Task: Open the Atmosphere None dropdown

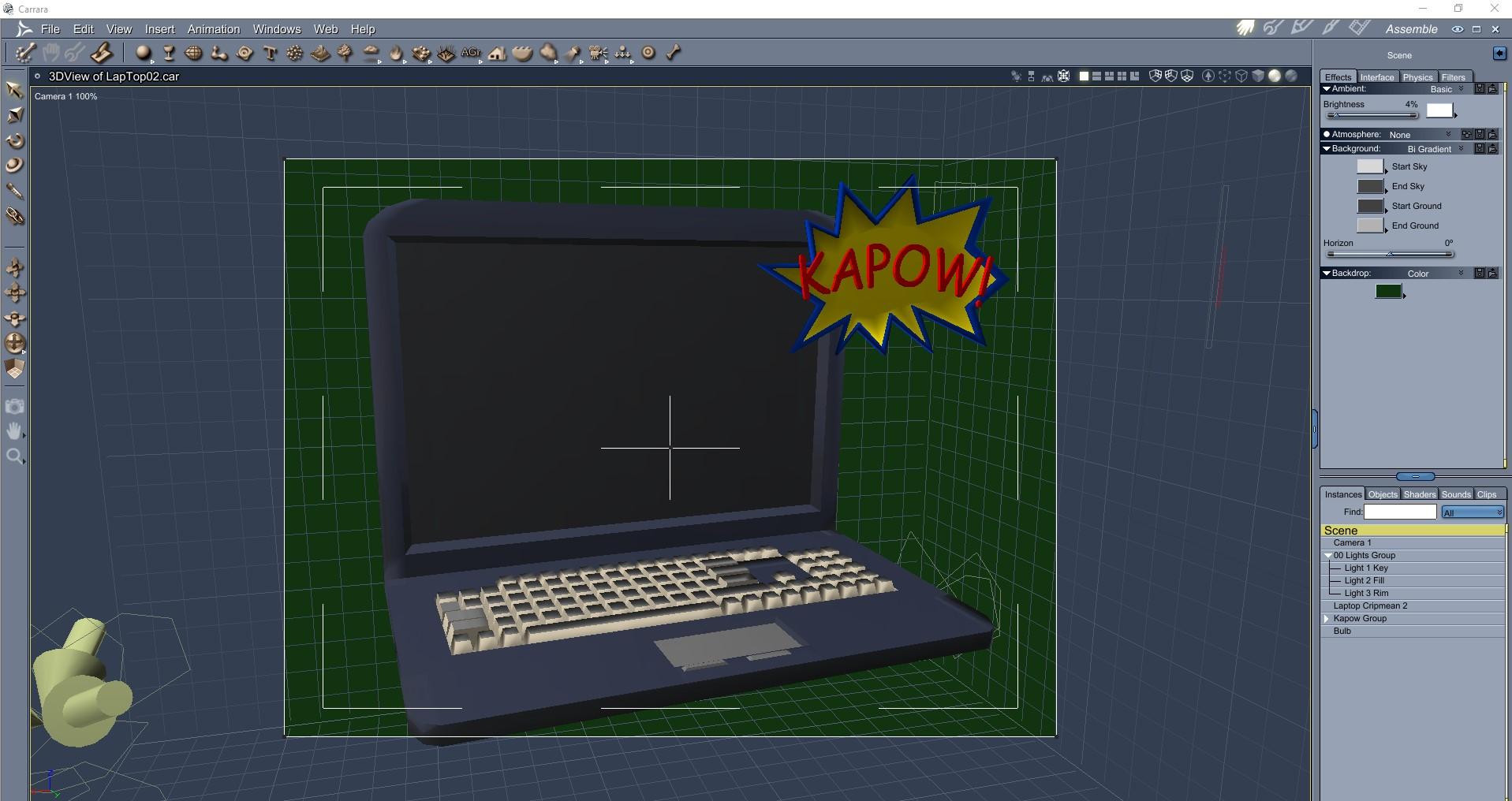Action: (1420, 135)
